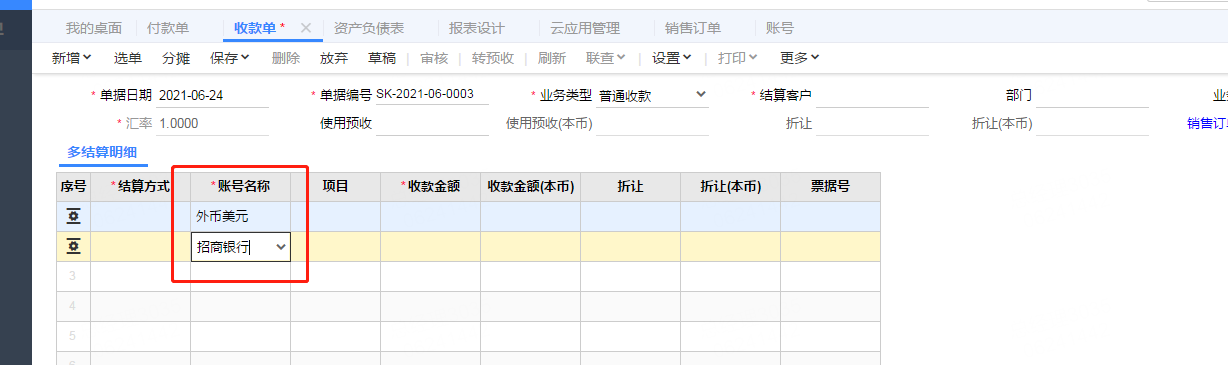1228x365 pixels.
Task: Select row number 3 in the grid
Action: (74, 277)
